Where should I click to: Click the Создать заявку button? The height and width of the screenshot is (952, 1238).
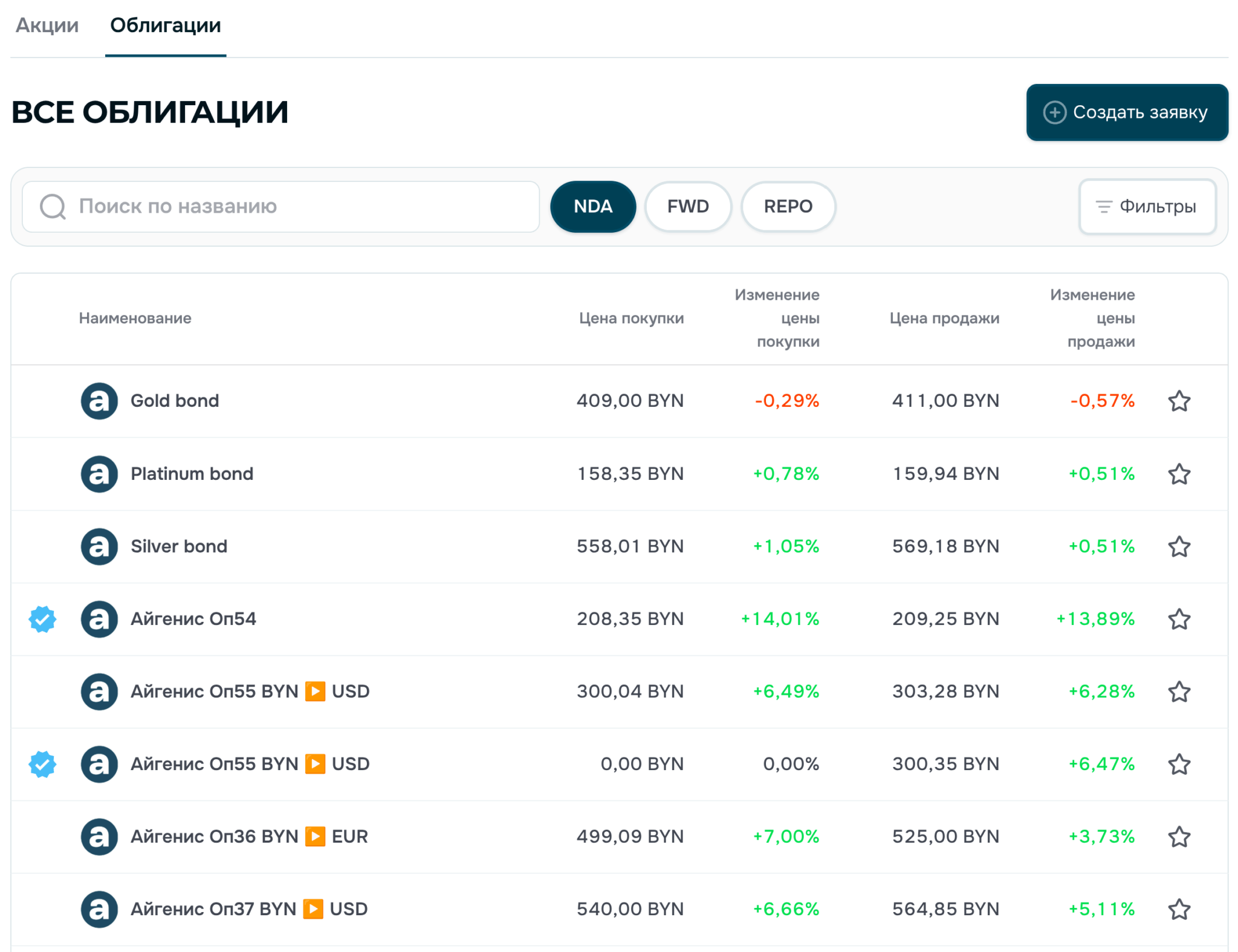point(1127,112)
